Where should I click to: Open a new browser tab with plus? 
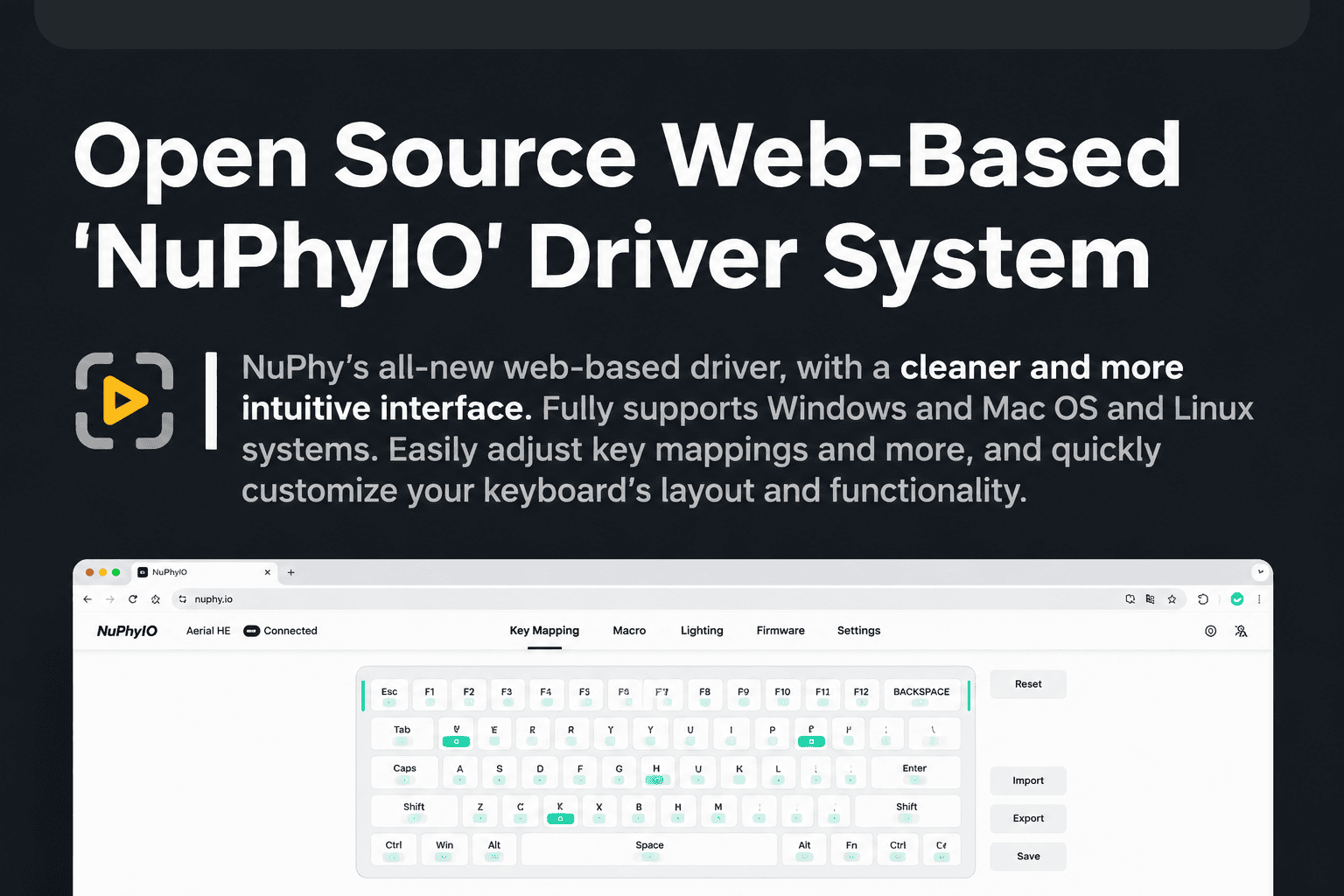click(291, 572)
